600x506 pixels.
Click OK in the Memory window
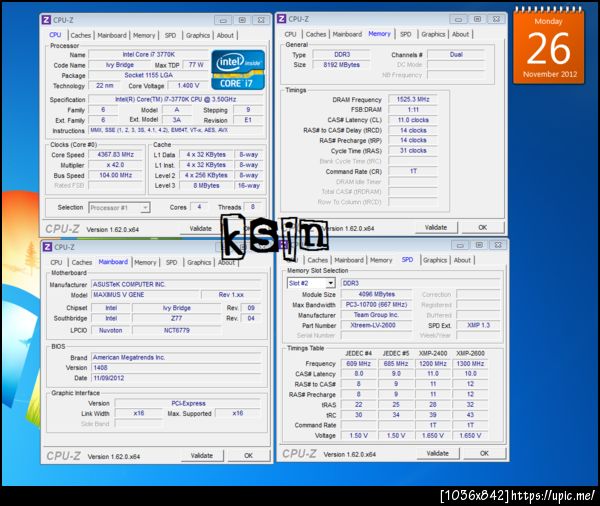483,227
